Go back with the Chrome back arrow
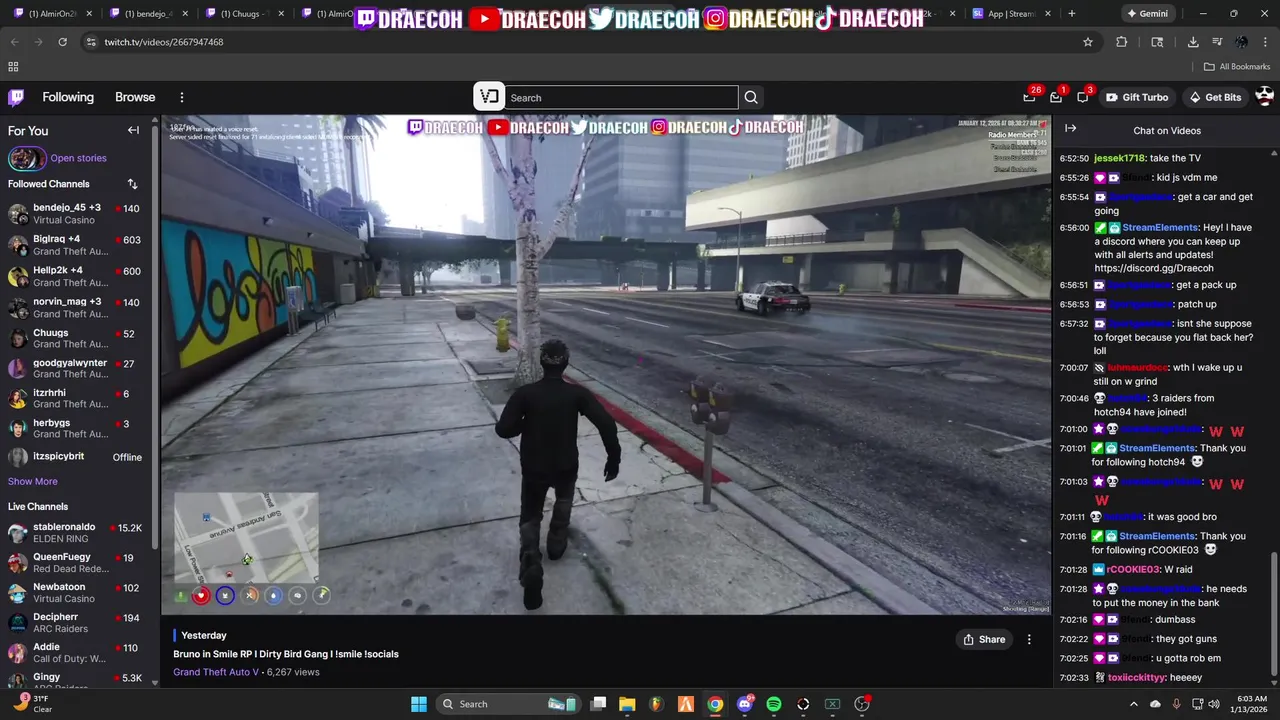1280x720 pixels. tap(14, 42)
